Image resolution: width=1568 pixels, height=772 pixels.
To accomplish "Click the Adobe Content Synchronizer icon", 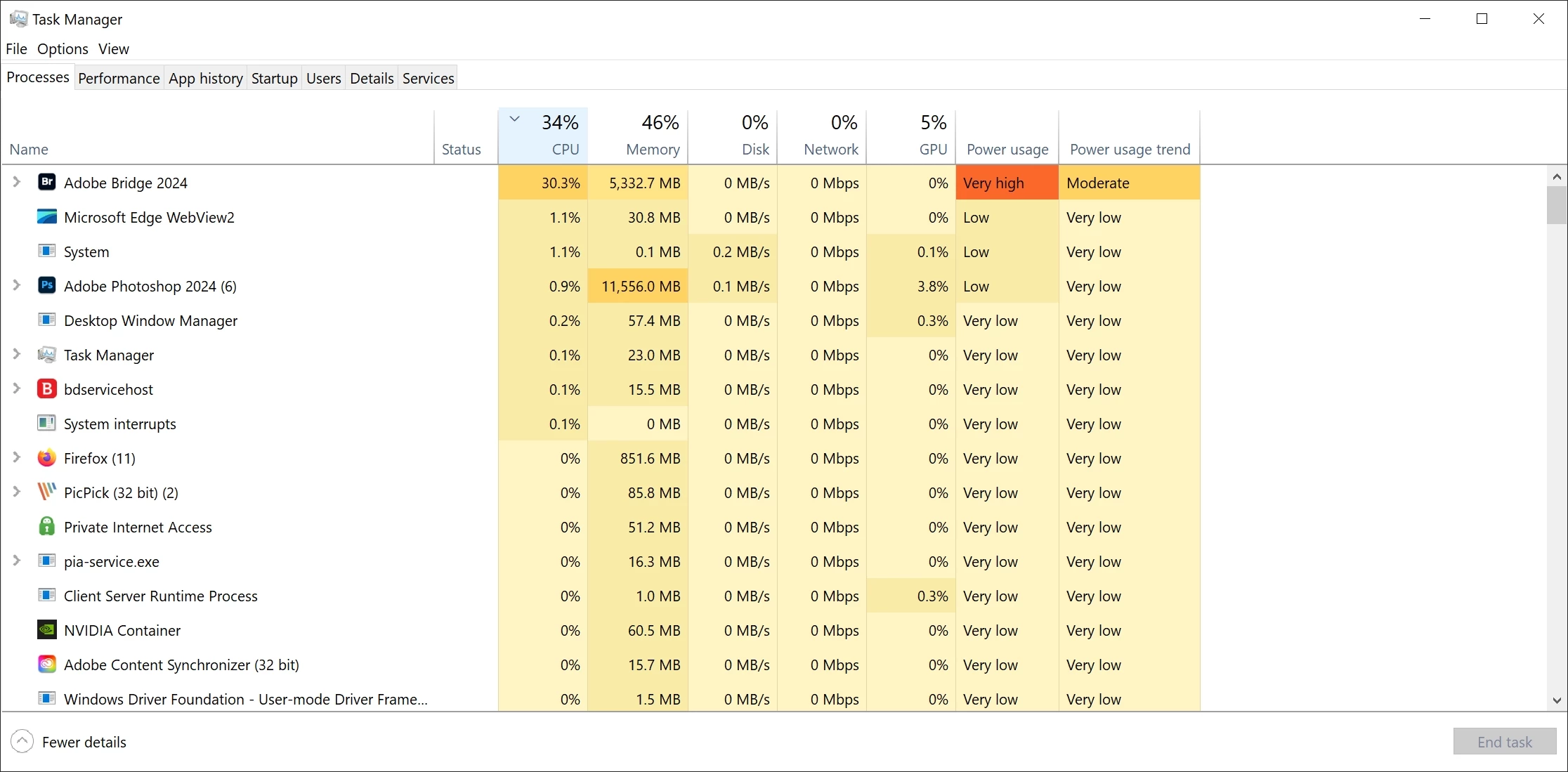I will (x=46, y=665).
